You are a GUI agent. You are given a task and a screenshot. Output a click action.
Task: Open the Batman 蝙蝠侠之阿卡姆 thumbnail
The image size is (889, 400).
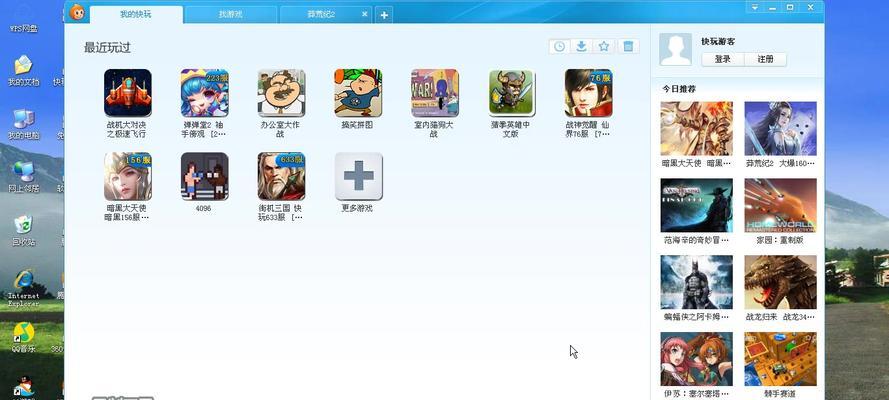[696, 282]
